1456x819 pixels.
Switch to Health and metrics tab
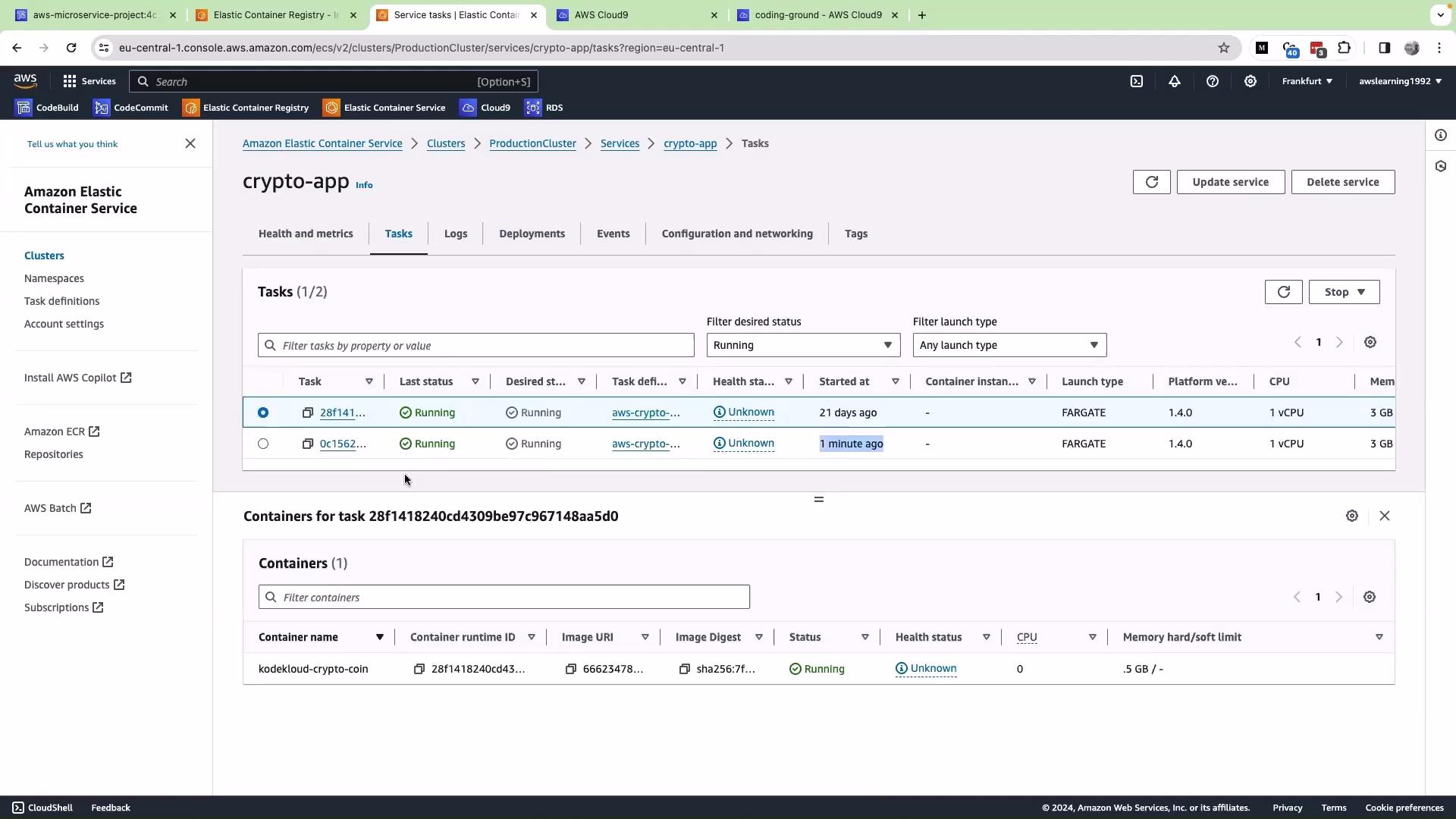click(x=306, y=234)
